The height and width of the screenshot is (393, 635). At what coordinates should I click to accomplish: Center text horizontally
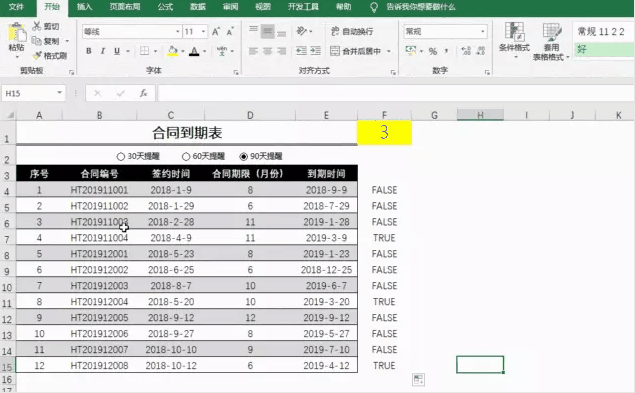pyautogui.click(x=267, y=51)
